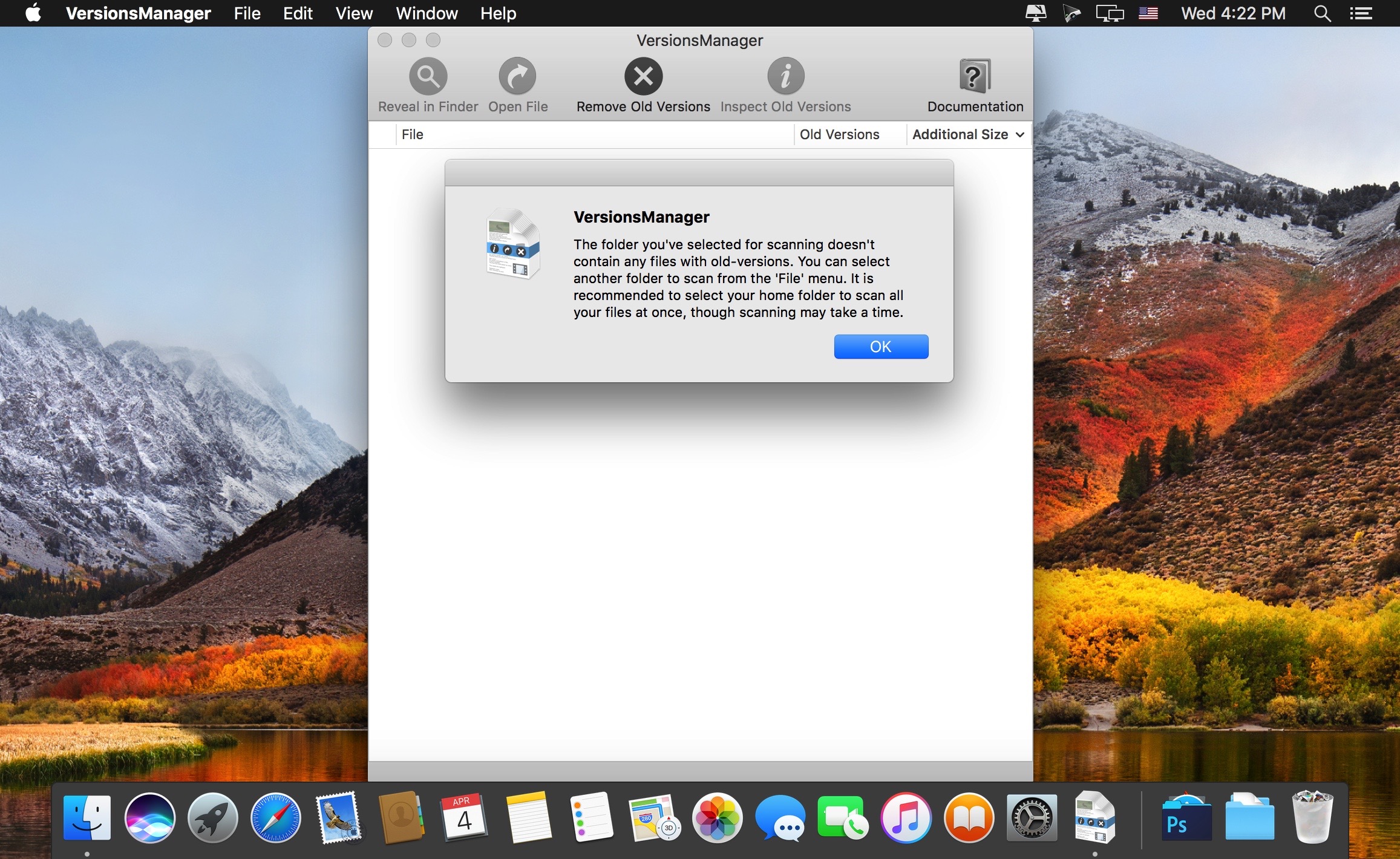Click the VersionsManager icon in the Dock
The height and width of the screenshot is (859, 1400).
click(x=1095, y=818)
